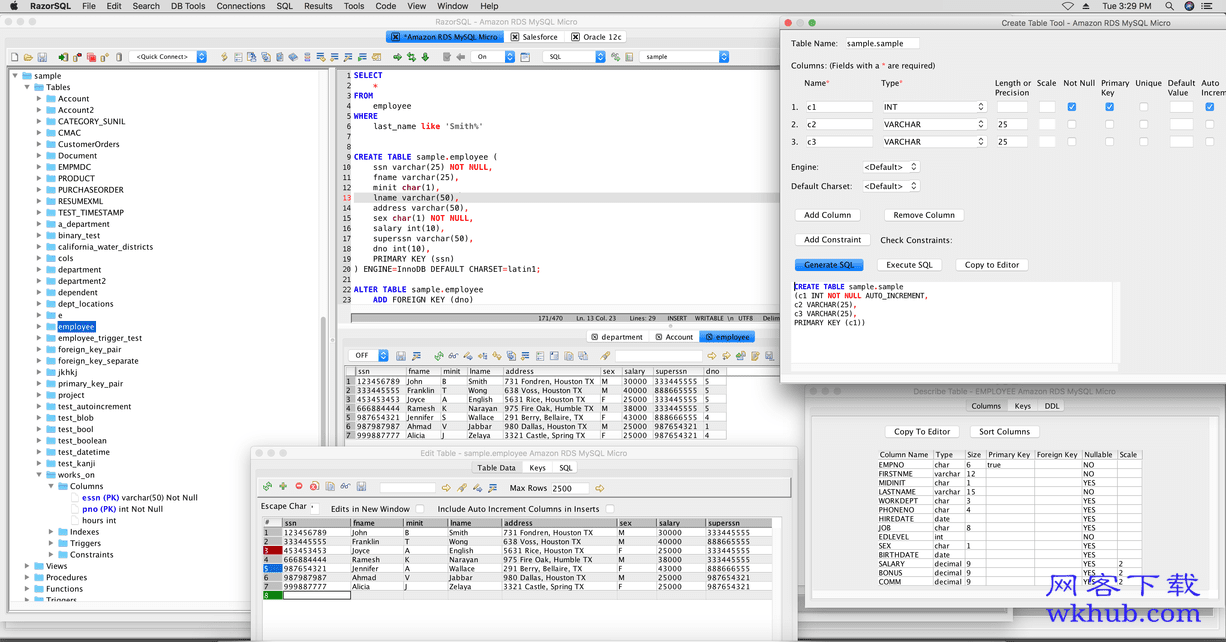1226x642 pixels.
Task: Enable Not Null checkbox for column c3
Action: point(1072,142)
